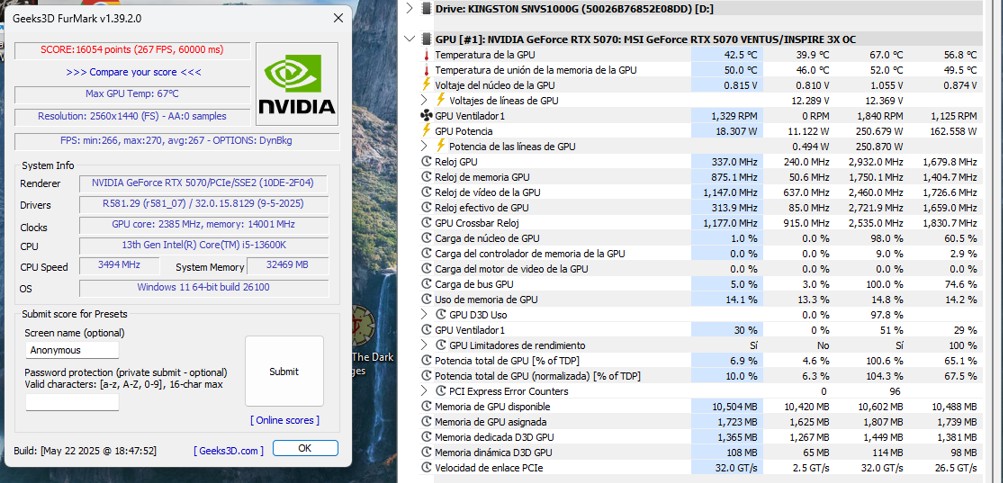Click icon beside Carga del motor de video
Viewport: 1003px width, 483px height.
click(427, 269)
